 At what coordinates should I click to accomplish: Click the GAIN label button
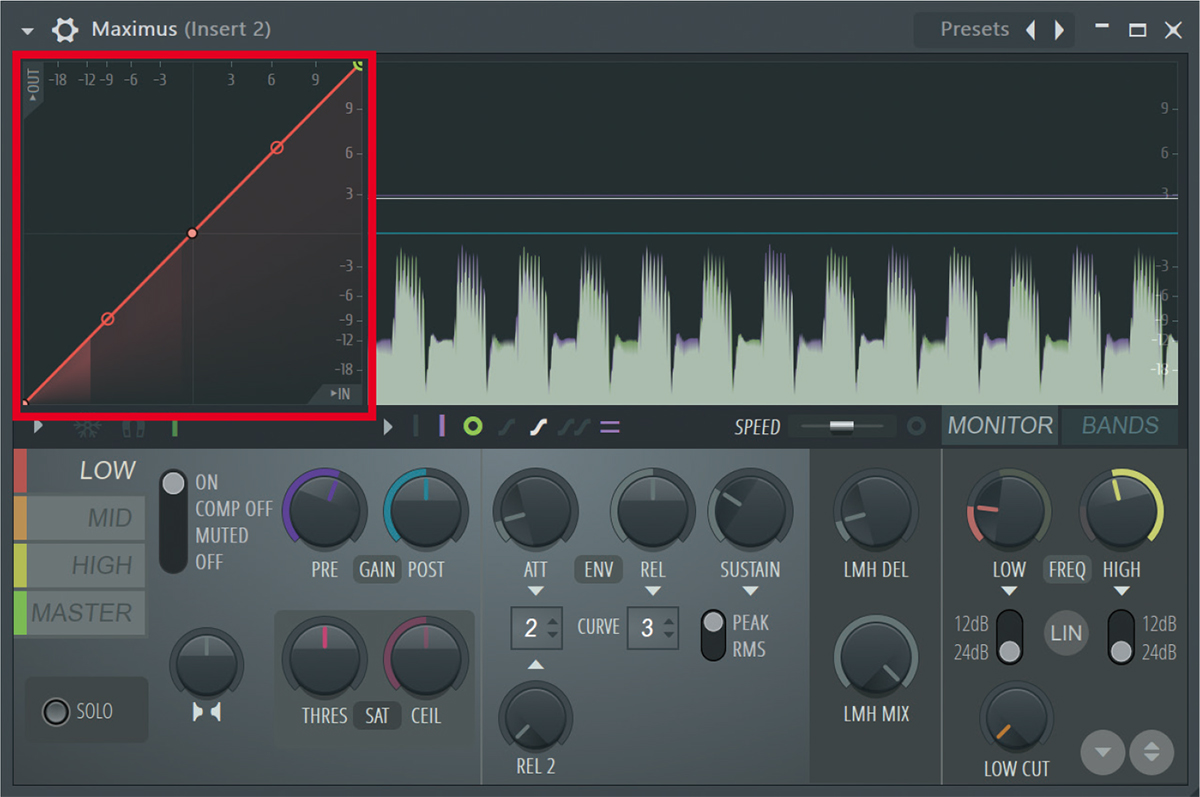[x=377, y=569]
